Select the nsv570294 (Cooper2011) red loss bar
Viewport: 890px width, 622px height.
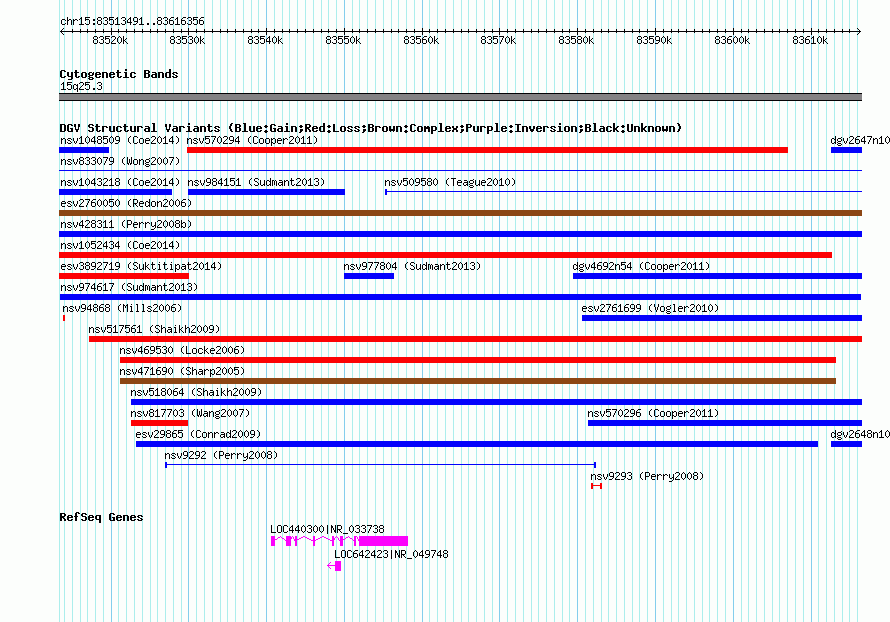(x=487, y=150)
